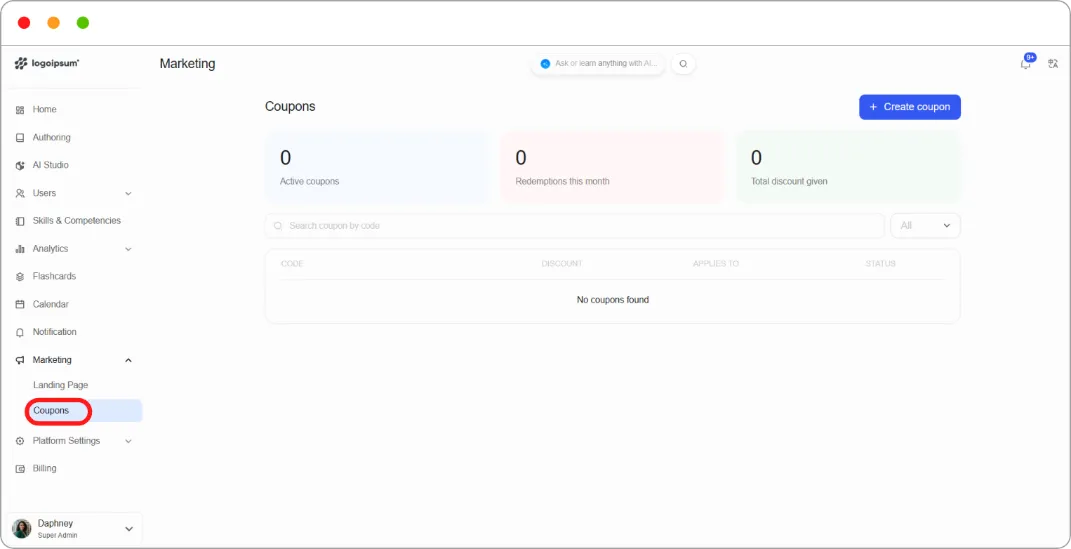The width and height of the screenshot is (1071, 549).
Task: Open the Daphney account menu chevron
Action: tap(128, 529)
